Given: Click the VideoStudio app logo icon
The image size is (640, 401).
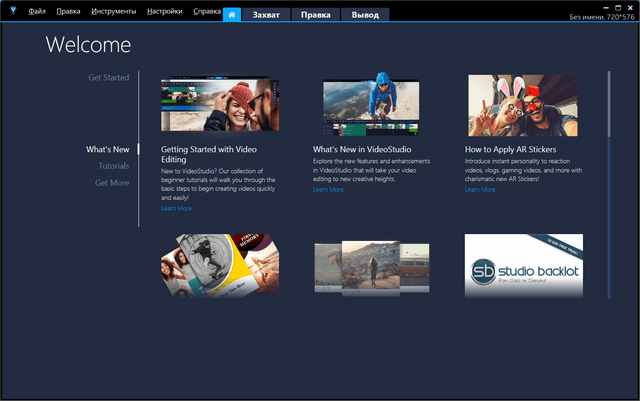Looking at the screenshot, I should 13,11.
